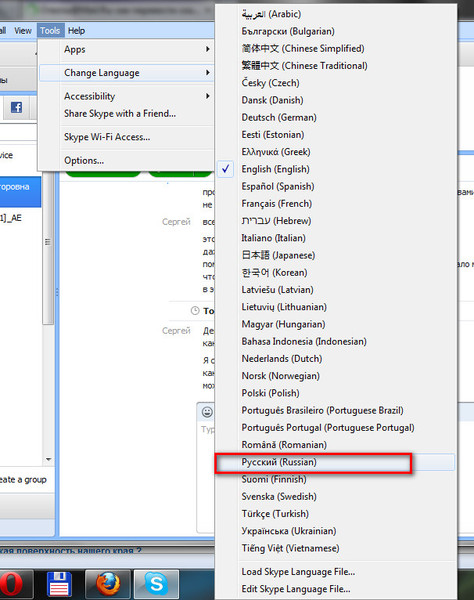This screenshot has height=600, width=474.
Task: Launch Opera from the taskbar
Action: (x=12, y=585)
